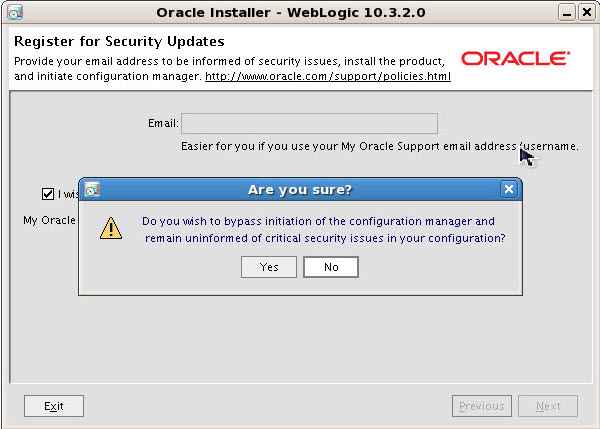Click the 'Are you sure?' dialog title icon

point(92,189)
